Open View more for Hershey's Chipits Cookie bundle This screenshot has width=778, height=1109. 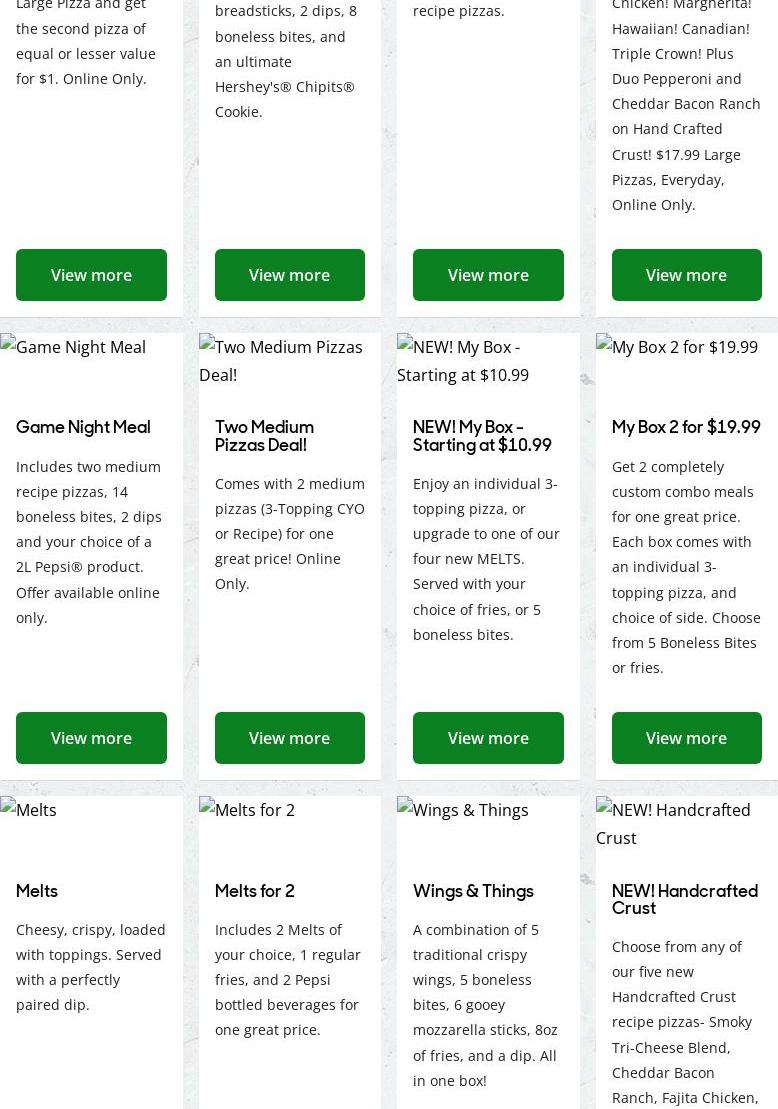[x=289, y=275]
